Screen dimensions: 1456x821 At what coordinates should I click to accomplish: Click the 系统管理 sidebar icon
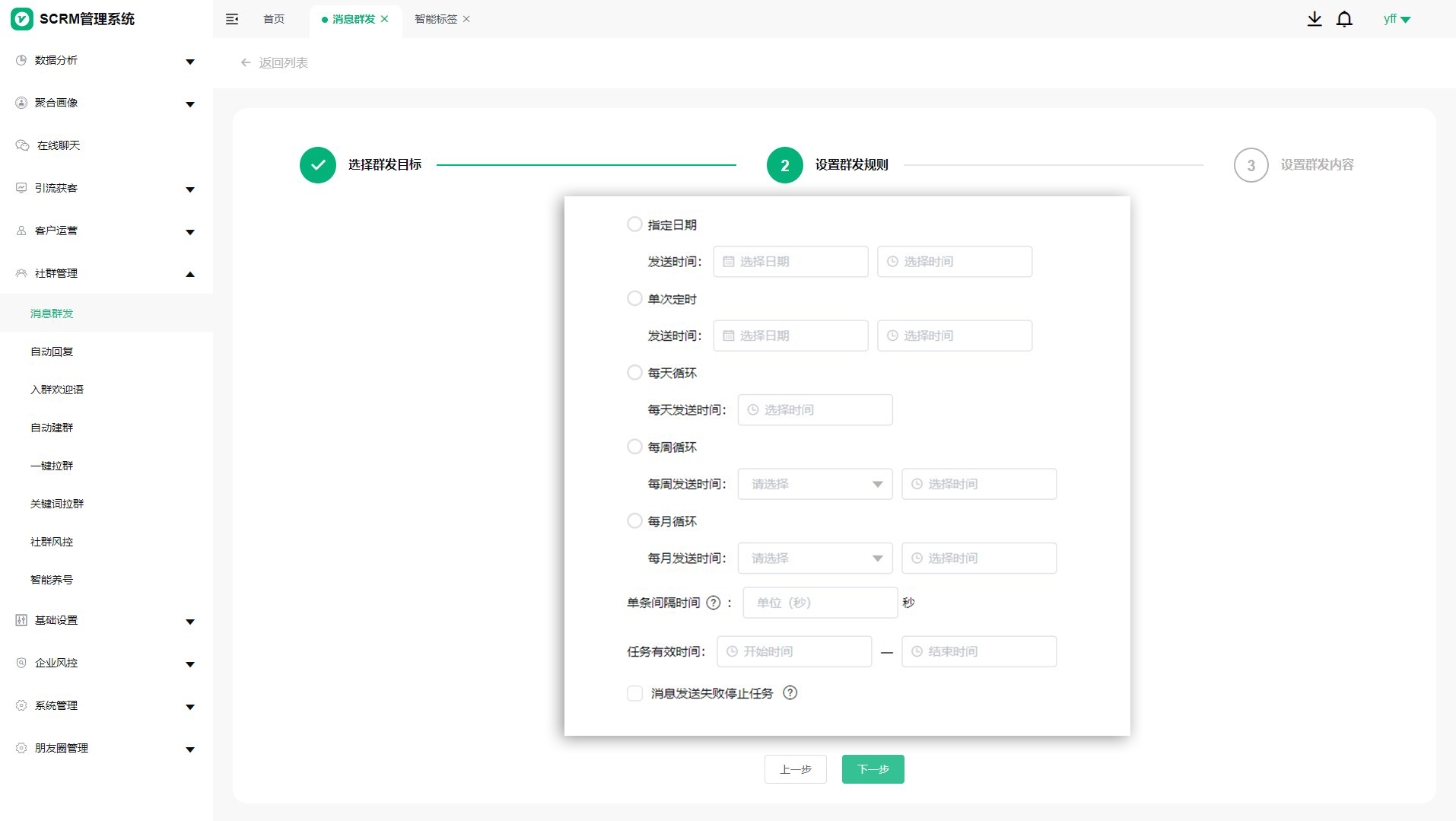pos(21,705)
